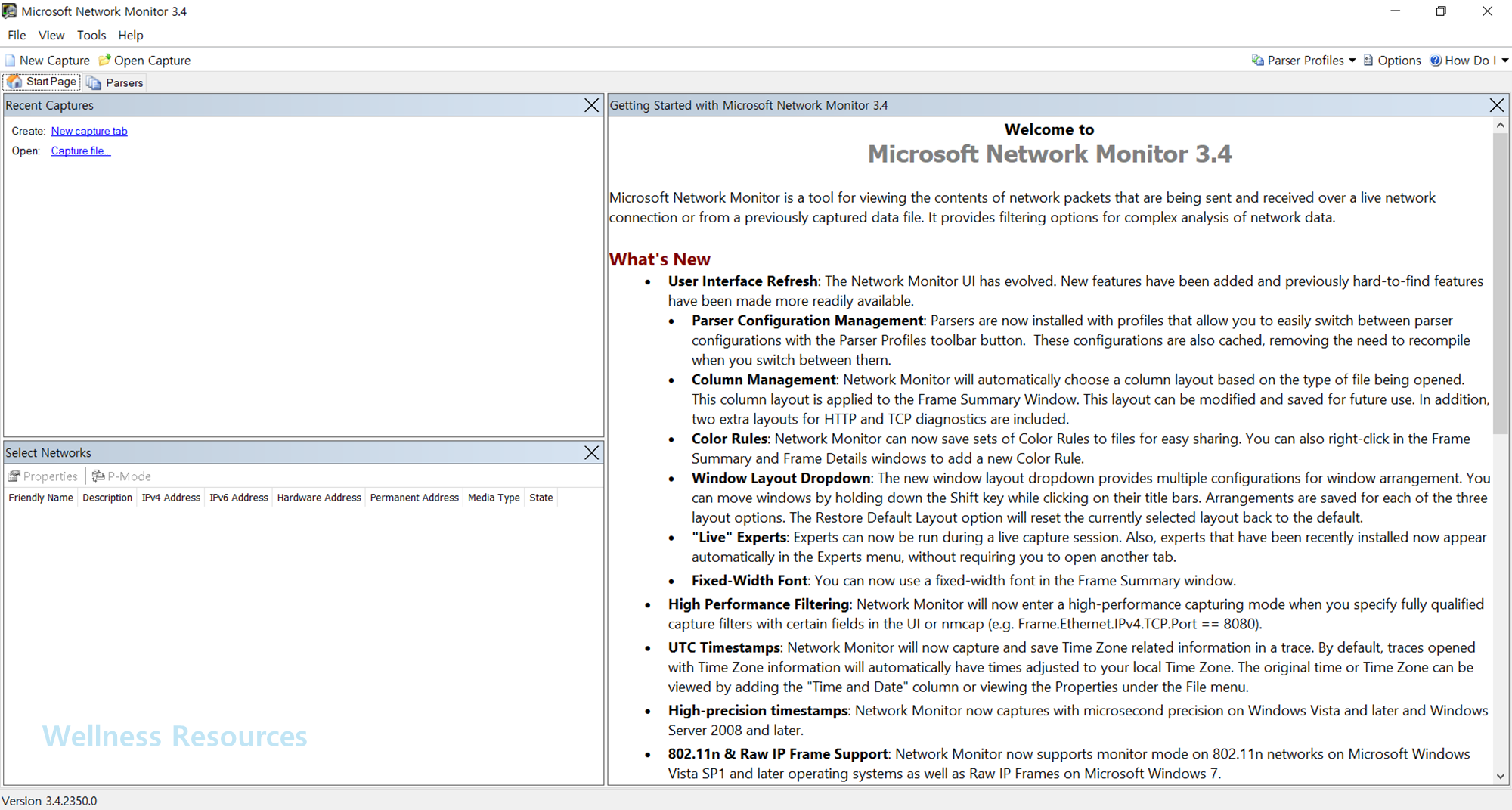Open the File menu

(x=17, y=35)
